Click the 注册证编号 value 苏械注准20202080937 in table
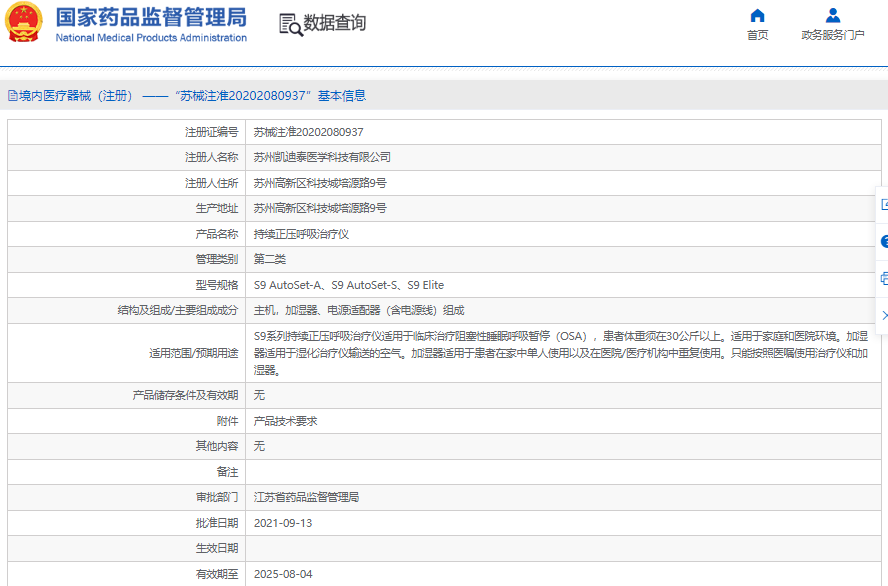Screen dimensions: 888x586 click(x=308, y=132)
